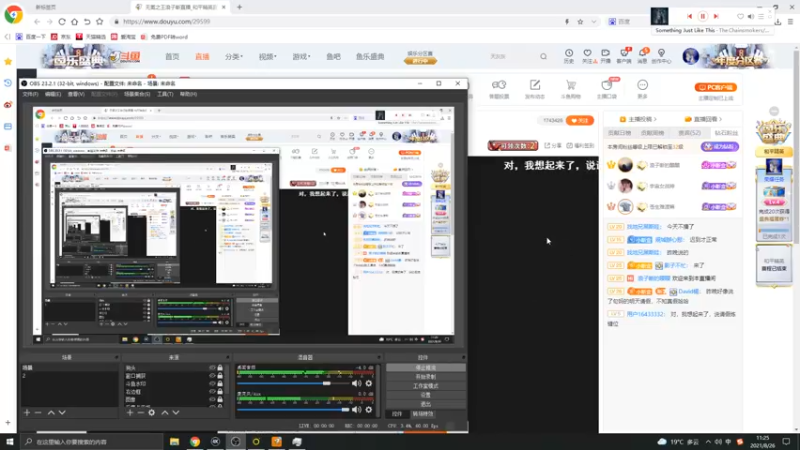Open settings gear for desktop audio channel
Screen dimensions: 800x450
click(x=368, y=383)
